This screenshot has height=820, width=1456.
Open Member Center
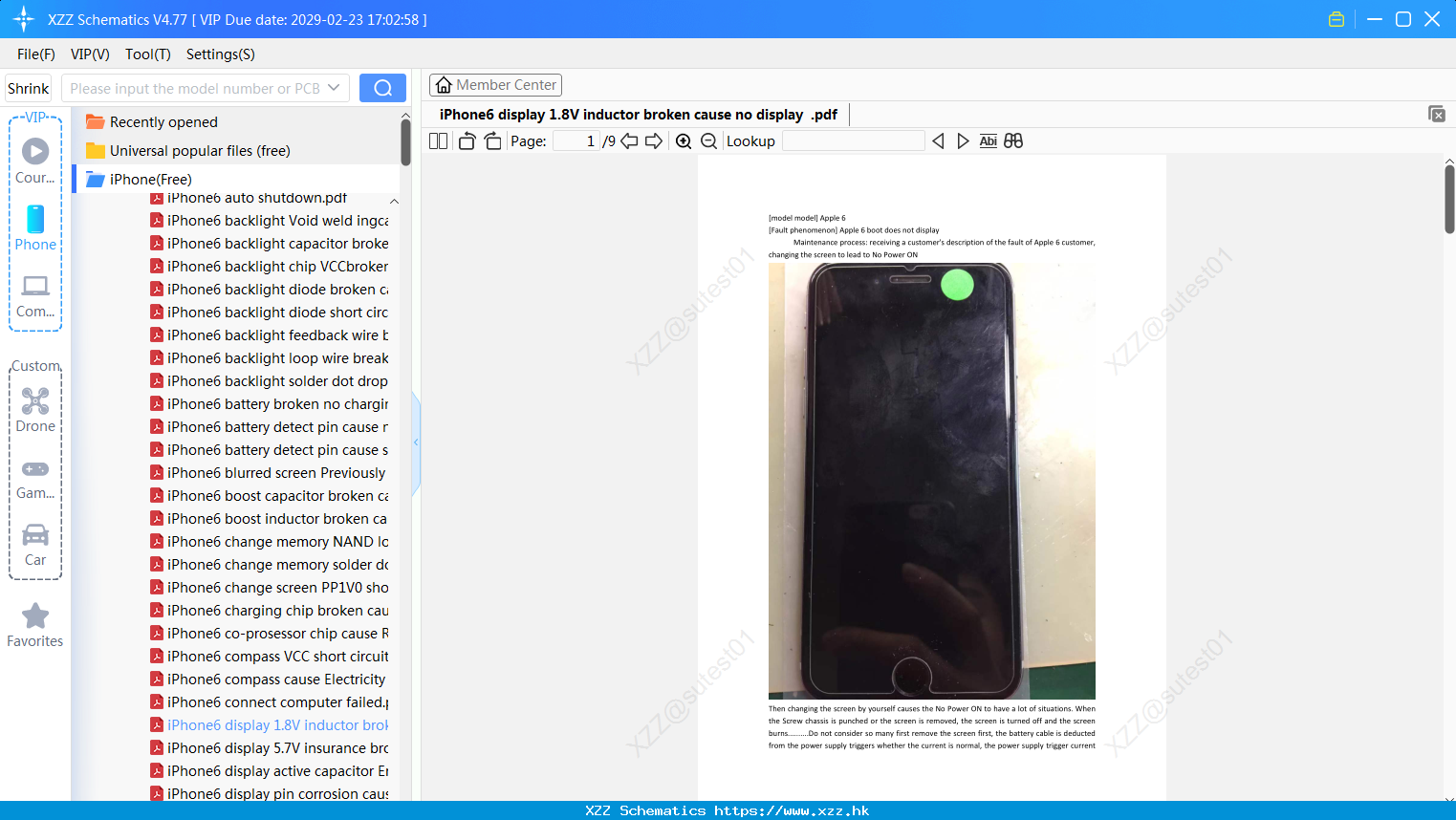(x=495, y=85)
